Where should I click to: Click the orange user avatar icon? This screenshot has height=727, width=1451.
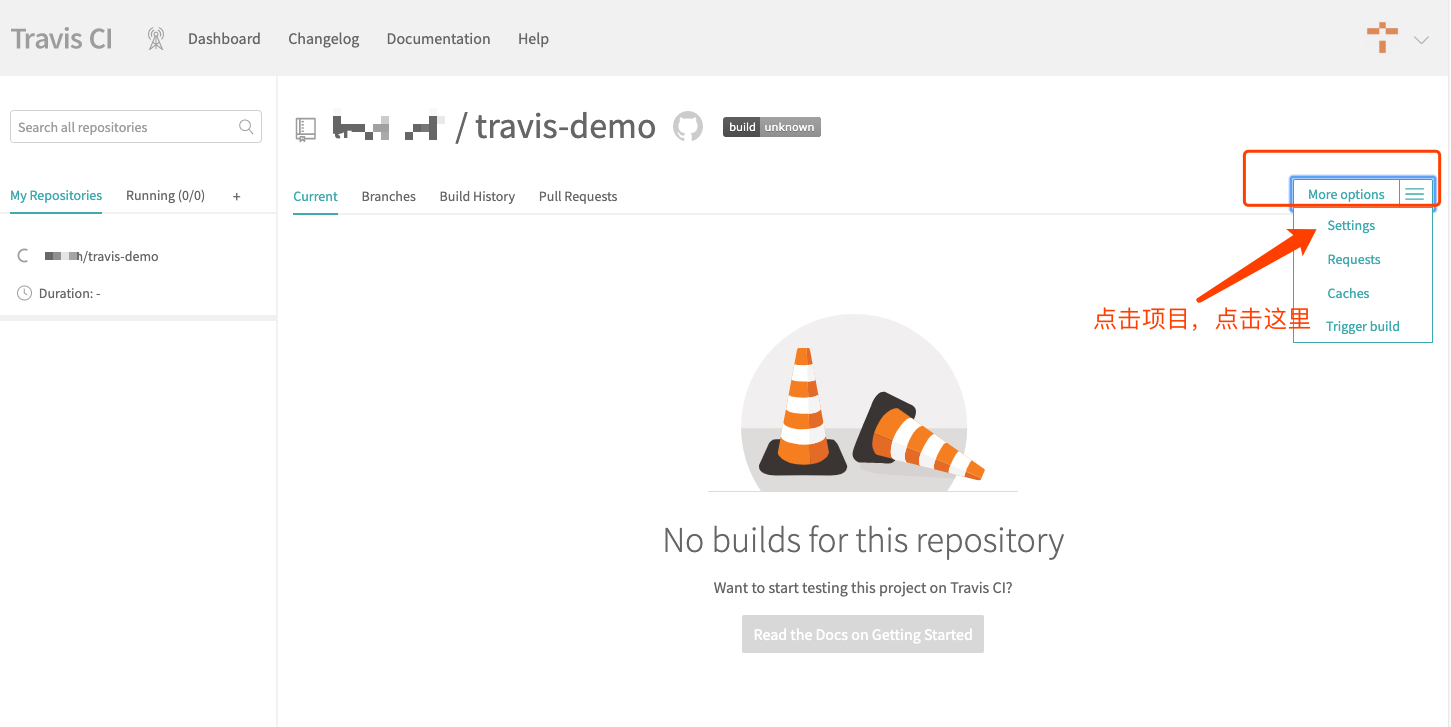coord(1382,39)
